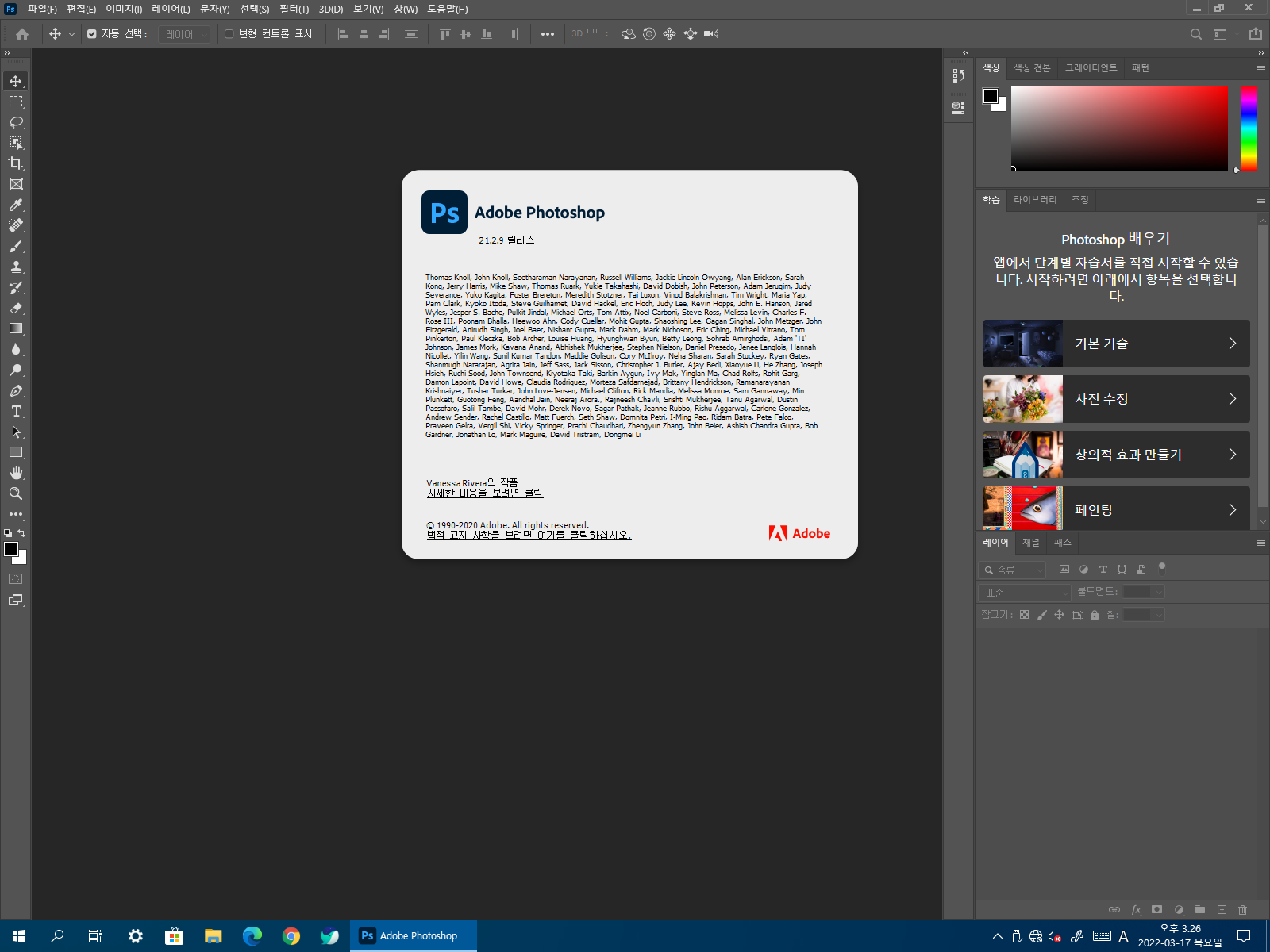This screenshot has width=1270, height=952.
Task: Open the 불투명도 opacity dropdown arrow
Action: (1159, 592)
